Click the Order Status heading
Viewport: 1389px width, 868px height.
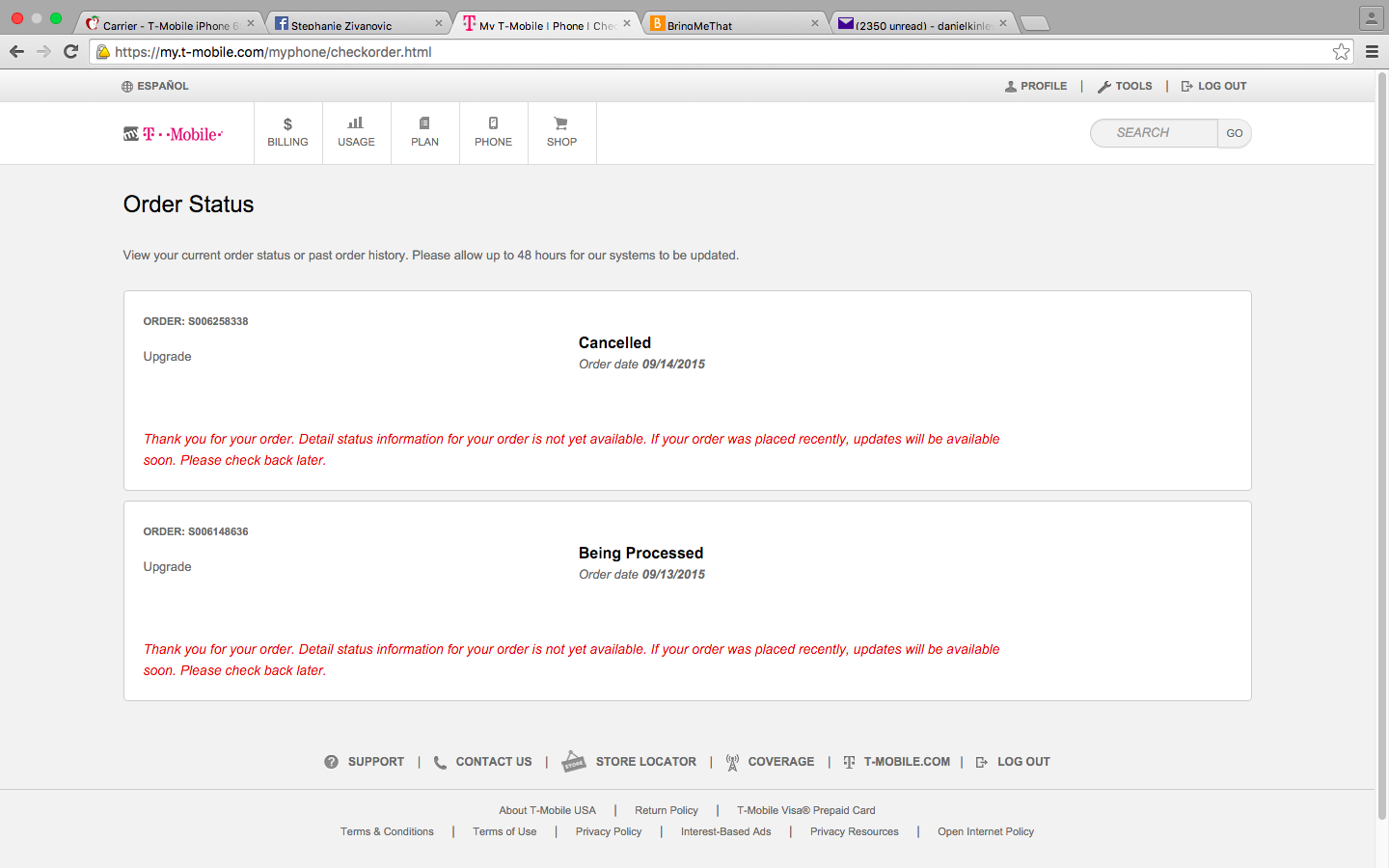(x=189, y=204)
